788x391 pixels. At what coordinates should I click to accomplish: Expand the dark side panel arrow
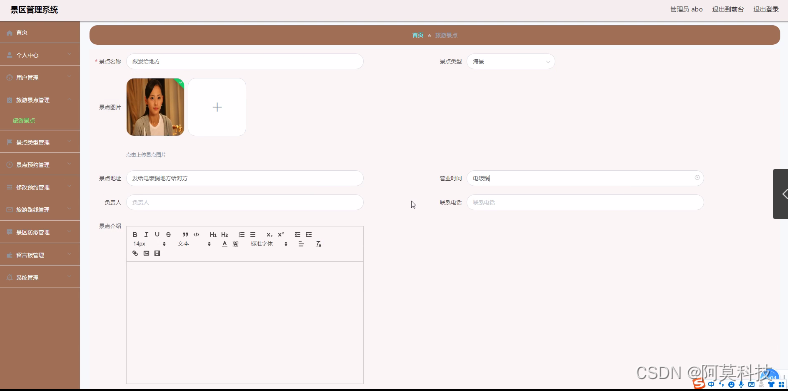pyautogui.click(x=780, y=193)
